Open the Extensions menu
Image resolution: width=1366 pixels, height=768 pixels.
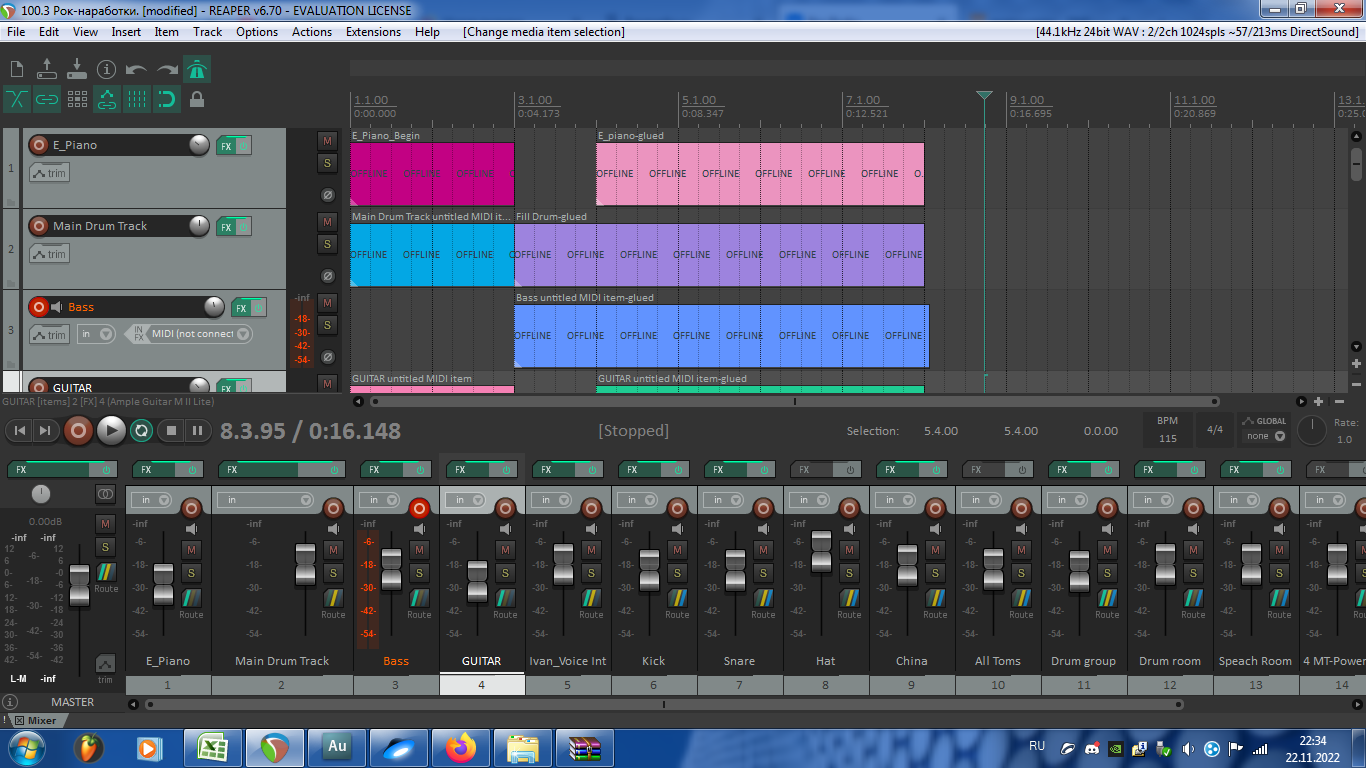[373, 32]
